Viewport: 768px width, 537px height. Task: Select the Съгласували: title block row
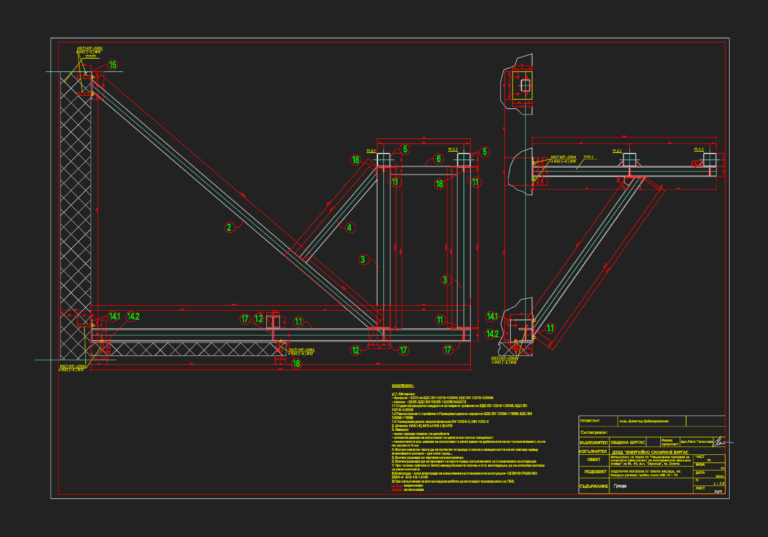pyautogui.click(x=651, y=432)
